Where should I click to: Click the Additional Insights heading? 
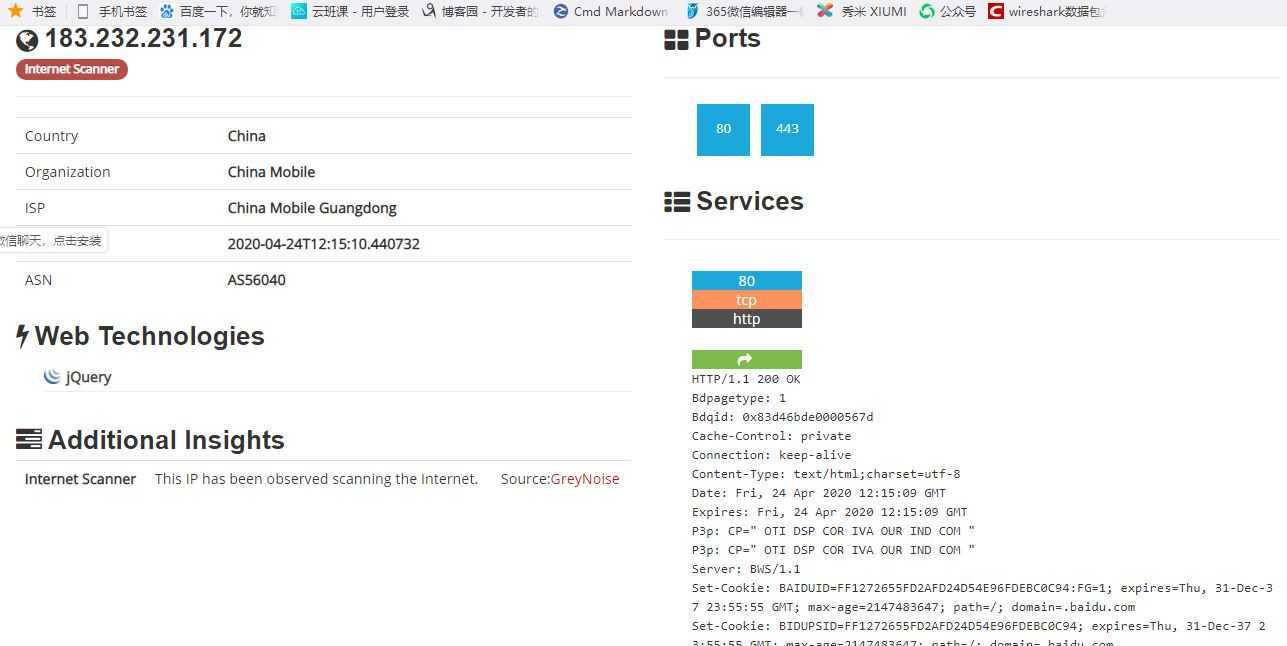pyautogui.click(x=166, y=440)
